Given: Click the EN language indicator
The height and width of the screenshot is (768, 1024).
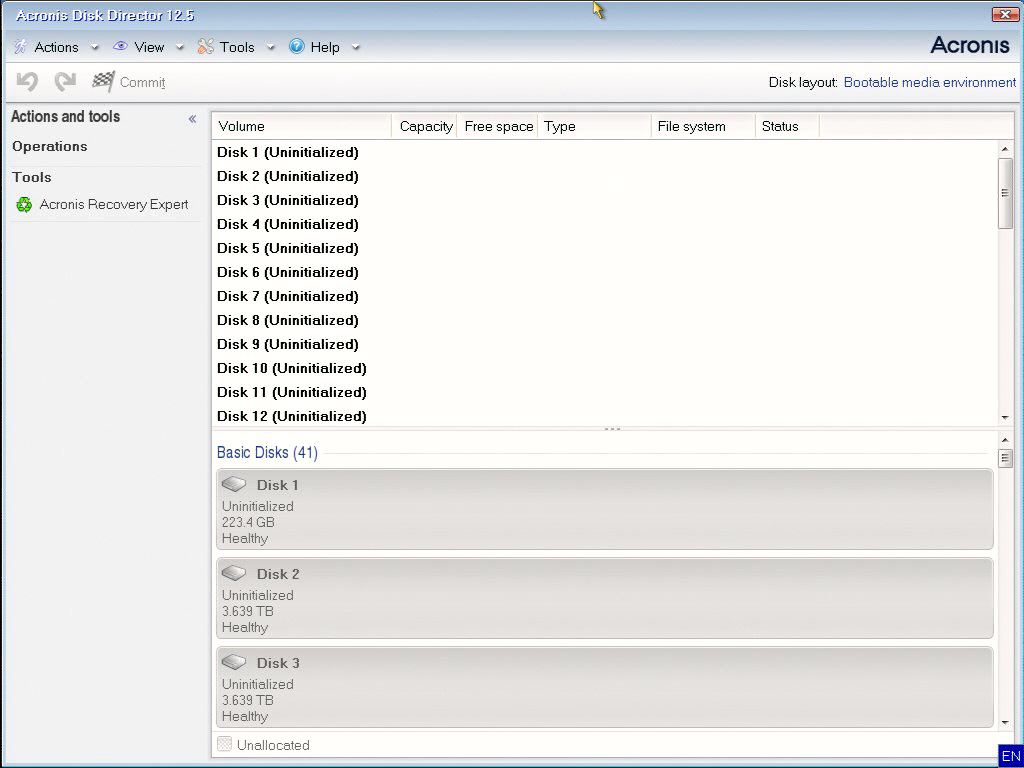Looking at the screenshot, I should tap(1010, 756).
